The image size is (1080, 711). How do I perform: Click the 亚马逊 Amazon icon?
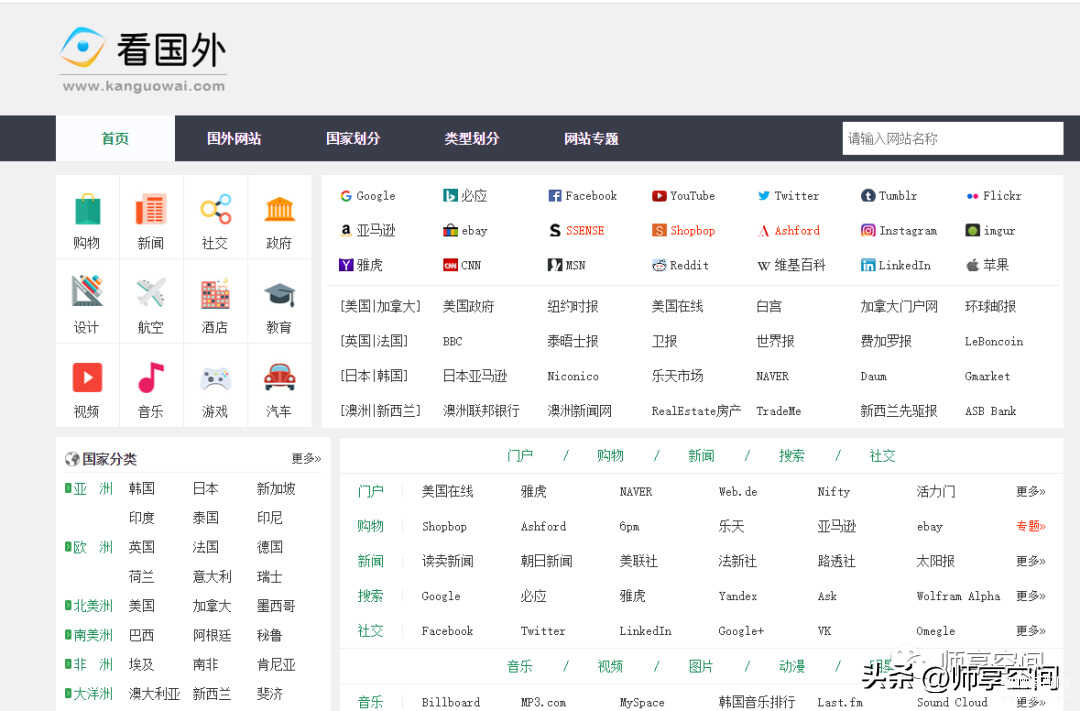[346, 230]
